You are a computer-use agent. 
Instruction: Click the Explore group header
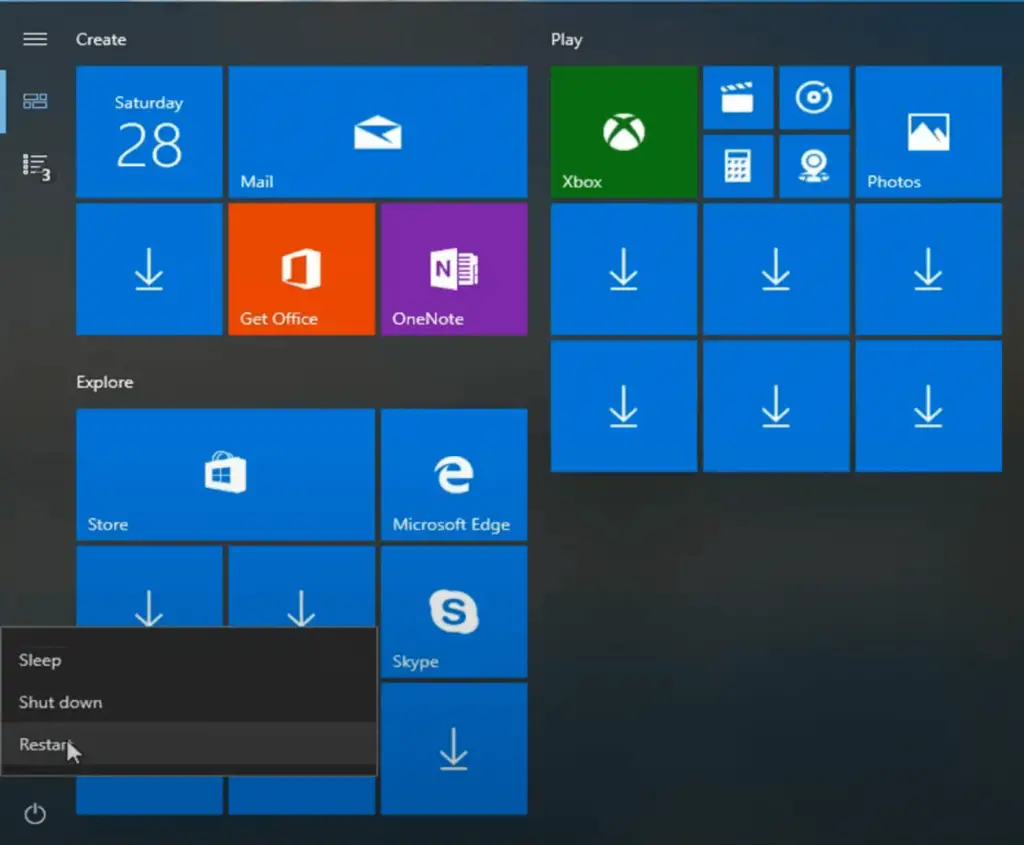point(104,382)
